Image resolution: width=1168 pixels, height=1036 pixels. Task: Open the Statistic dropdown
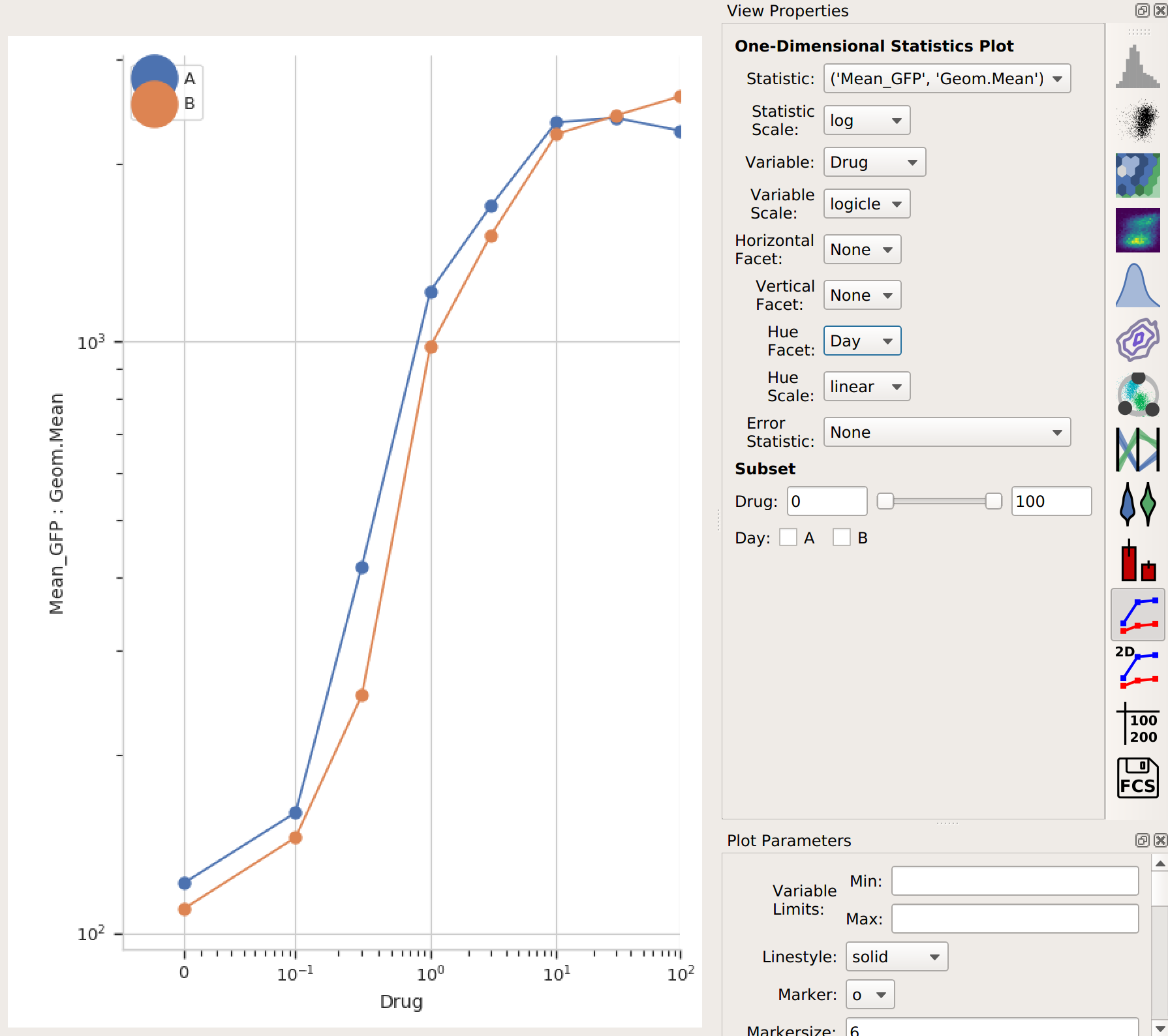click(947, 78)
